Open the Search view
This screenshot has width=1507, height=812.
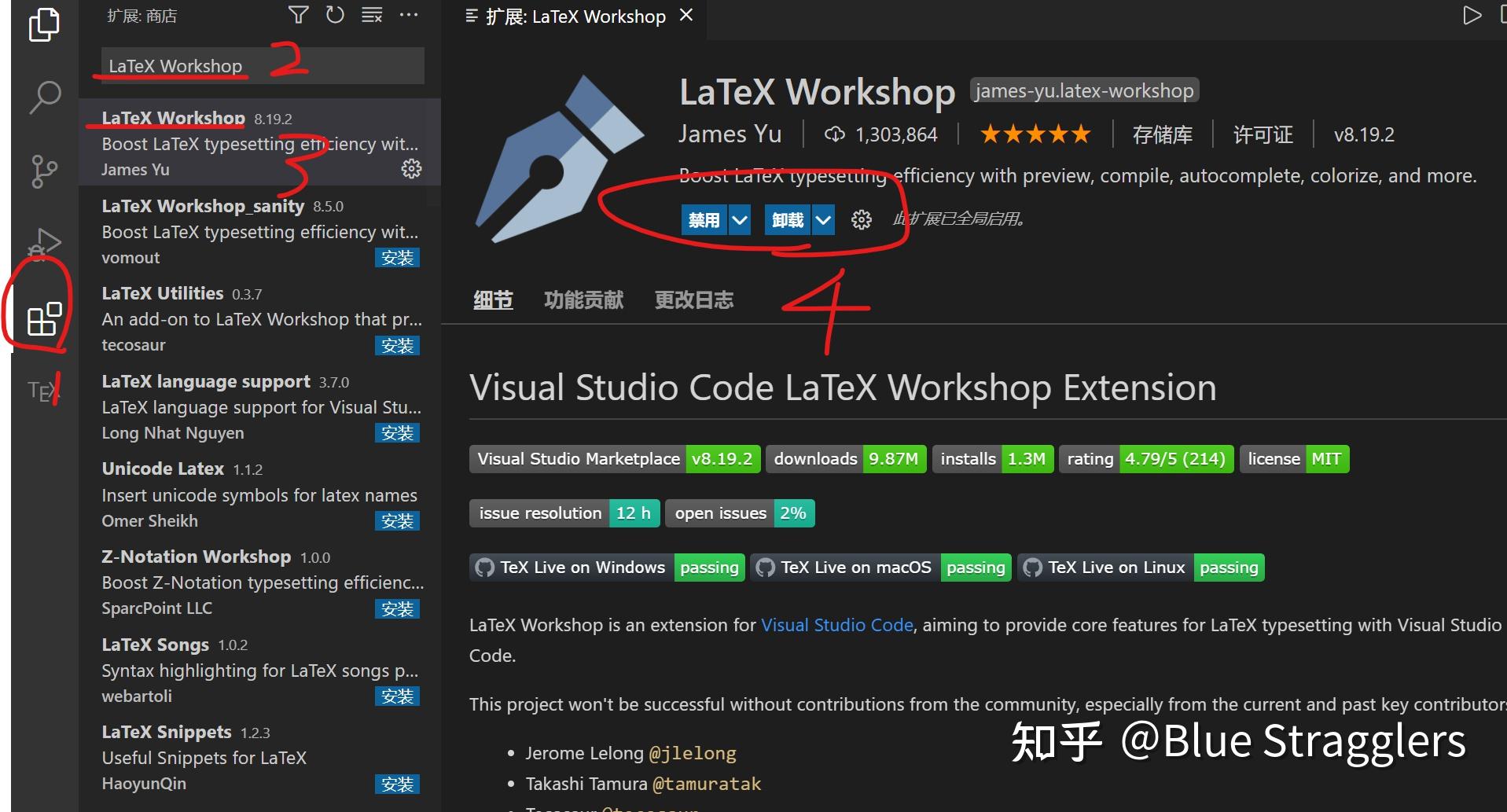[45, 96]
